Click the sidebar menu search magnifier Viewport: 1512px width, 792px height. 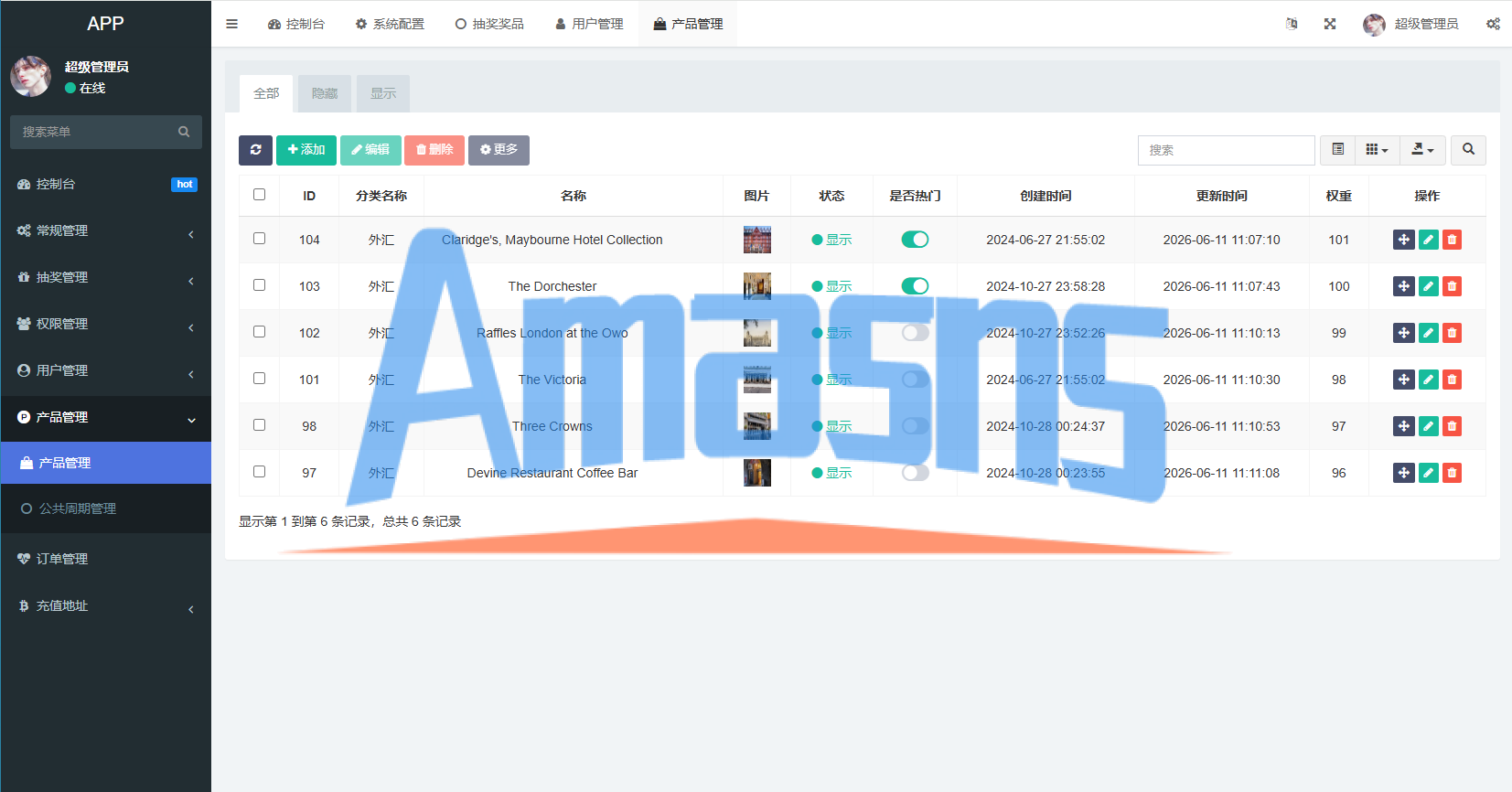184,132
